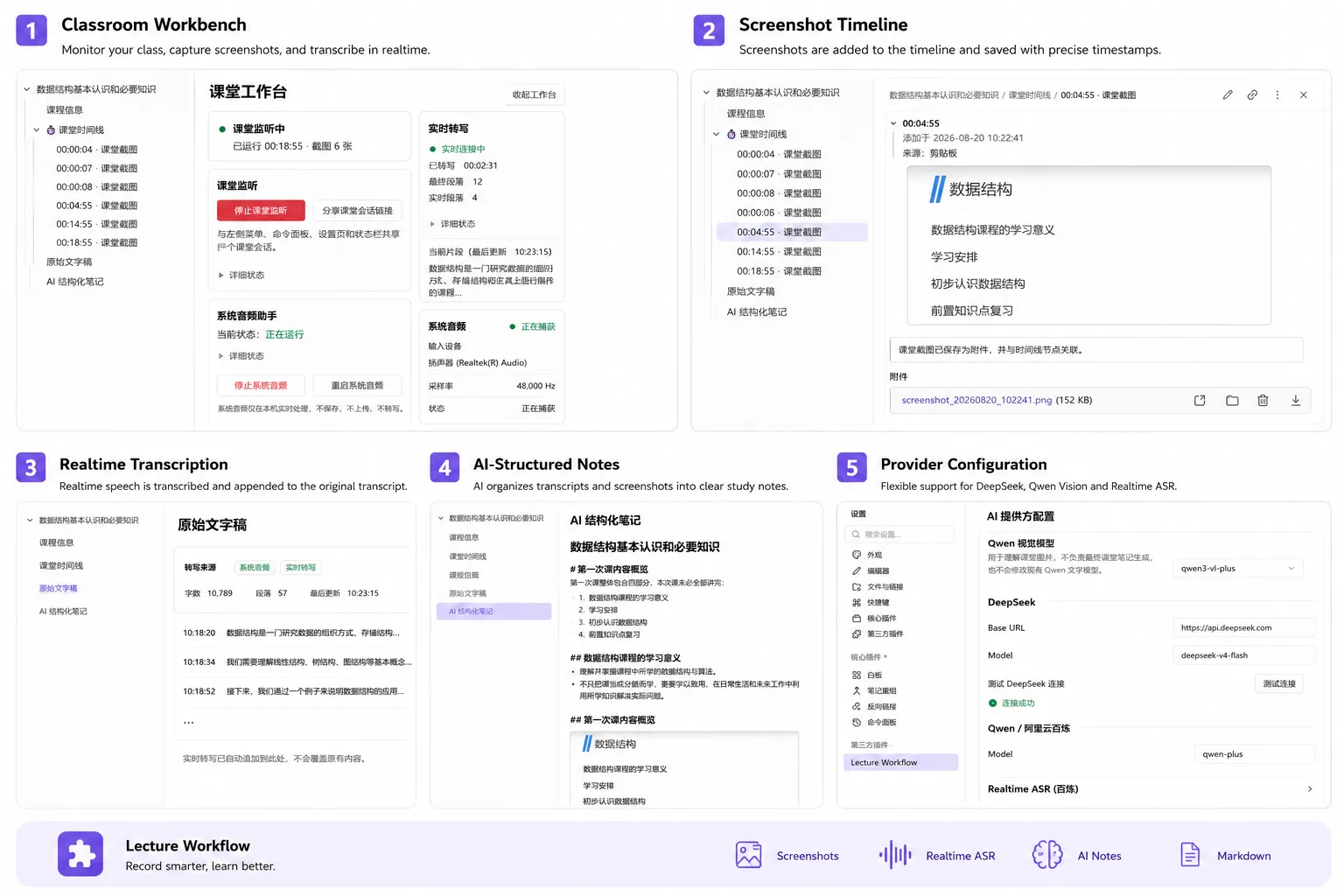Click the 10:18:34 transcript row

[297, 661]
